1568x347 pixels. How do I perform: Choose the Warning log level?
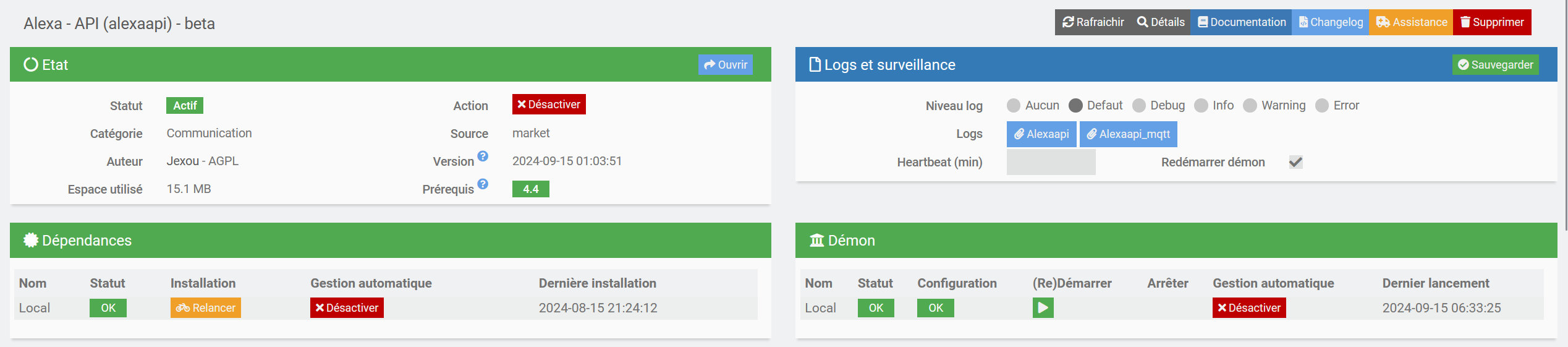tap(1250, 106)
